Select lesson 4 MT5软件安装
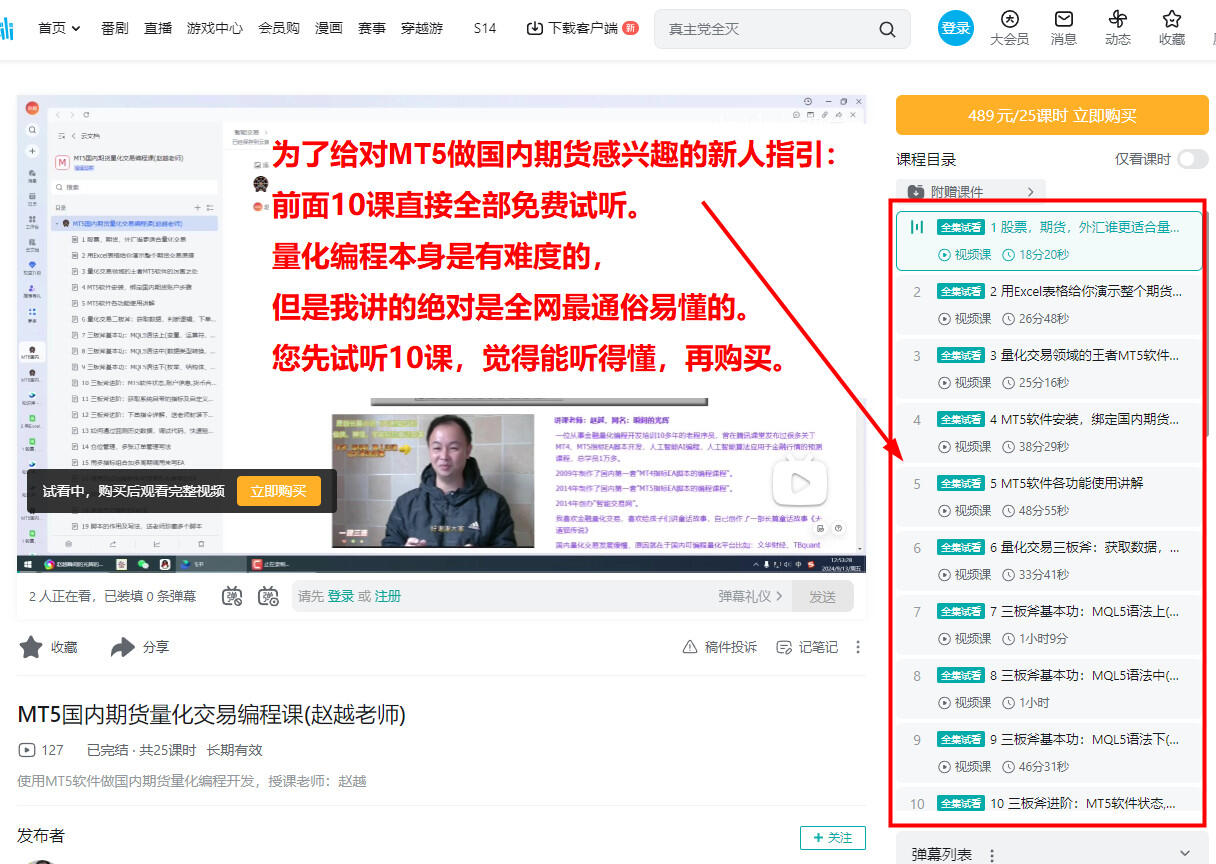The width and height of the screenshot is (1216, 864). (x=1049, y=433)
